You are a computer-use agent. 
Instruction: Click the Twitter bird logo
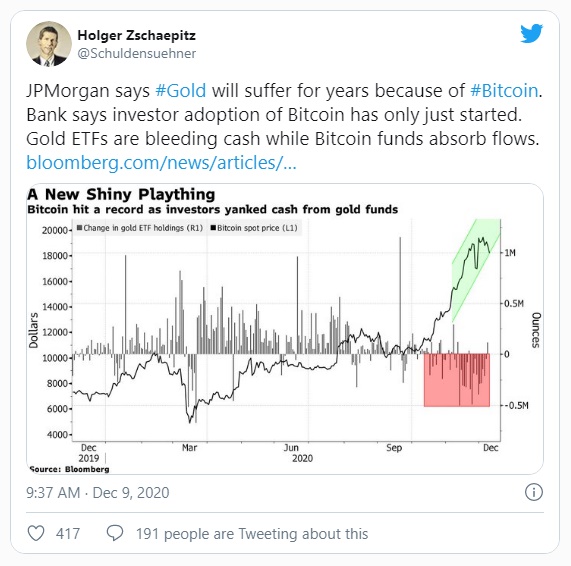531,34
